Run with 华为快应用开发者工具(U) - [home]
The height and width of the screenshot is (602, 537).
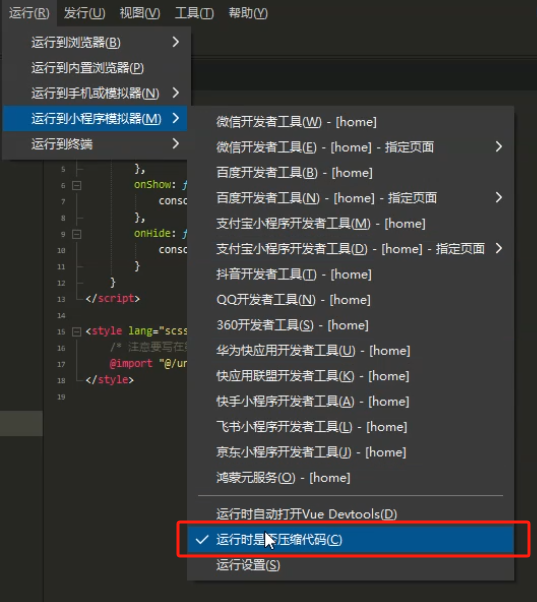[x=350, y=351]
